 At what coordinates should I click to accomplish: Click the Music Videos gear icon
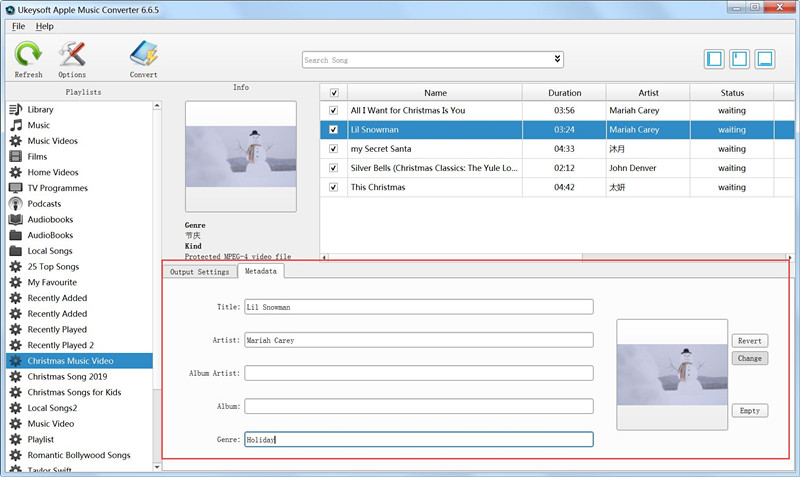16,141
